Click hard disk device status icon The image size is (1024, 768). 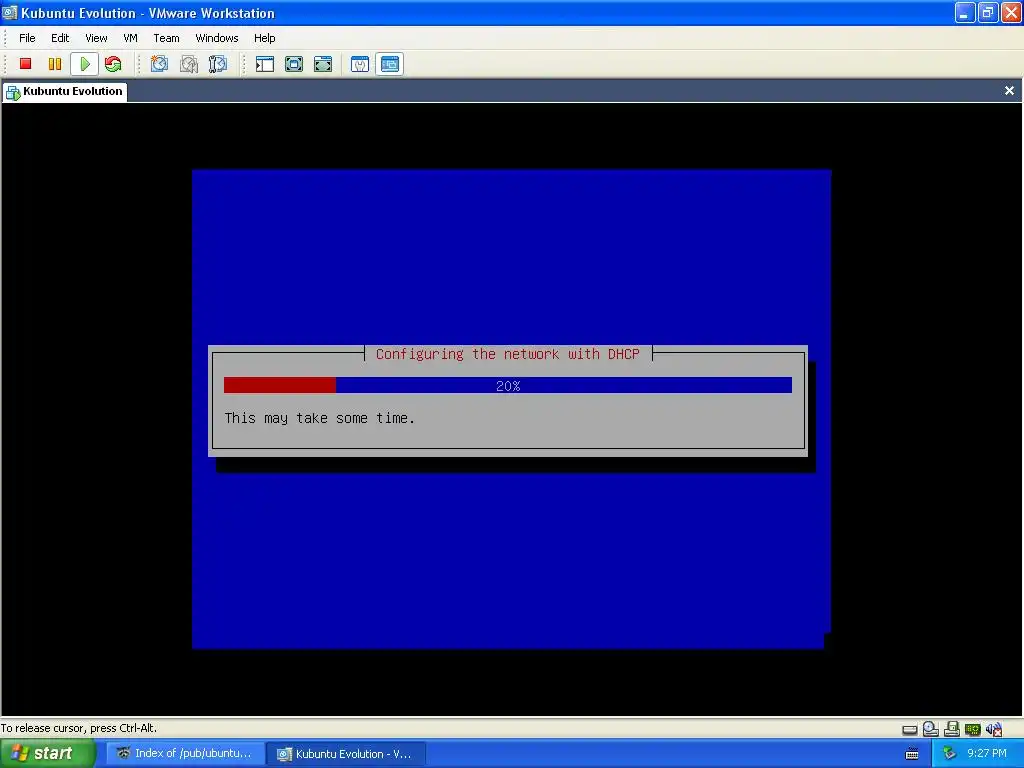point(910,729)
